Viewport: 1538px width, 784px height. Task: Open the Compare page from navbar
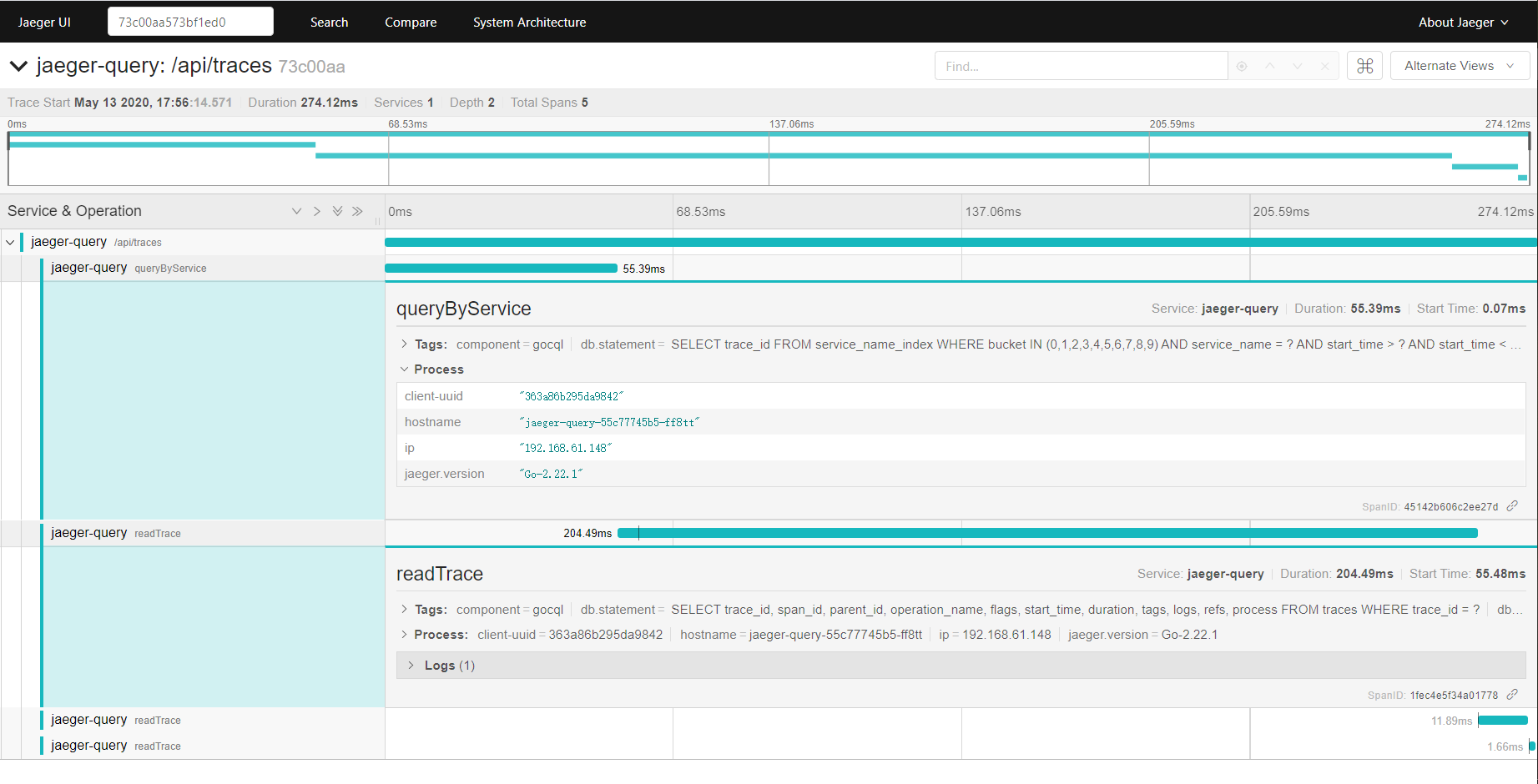coord(411,23)
